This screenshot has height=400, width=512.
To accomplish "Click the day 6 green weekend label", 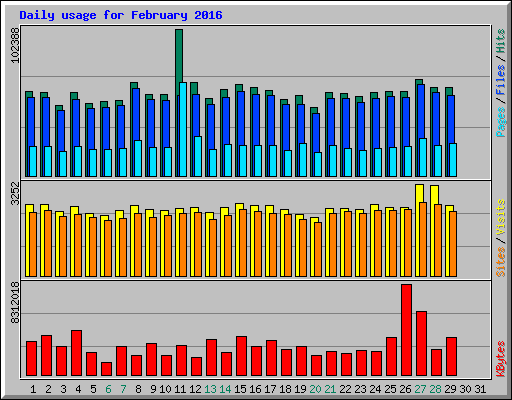I will coord(108,389).
